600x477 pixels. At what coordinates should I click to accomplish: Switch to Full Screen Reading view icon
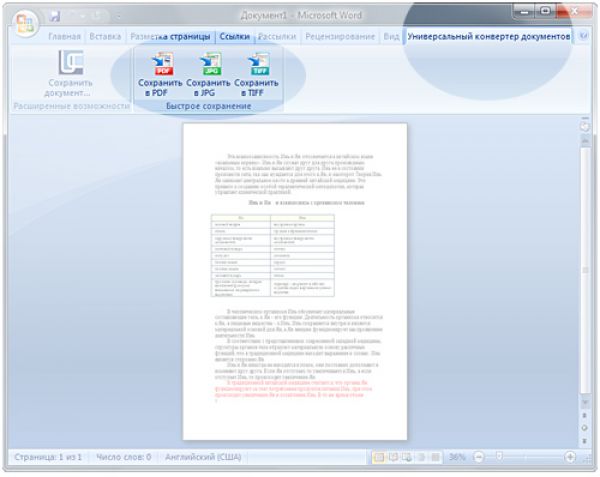pos(393,457)
